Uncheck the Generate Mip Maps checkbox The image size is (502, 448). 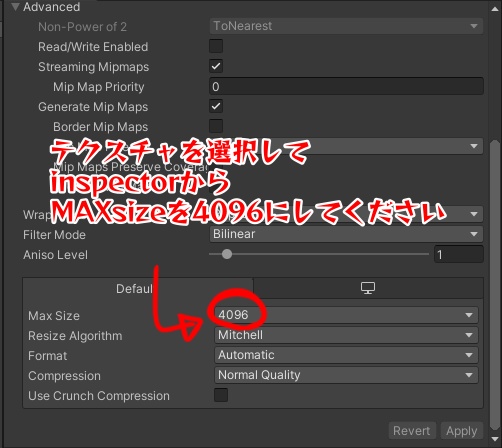click(x=216, y=106)
